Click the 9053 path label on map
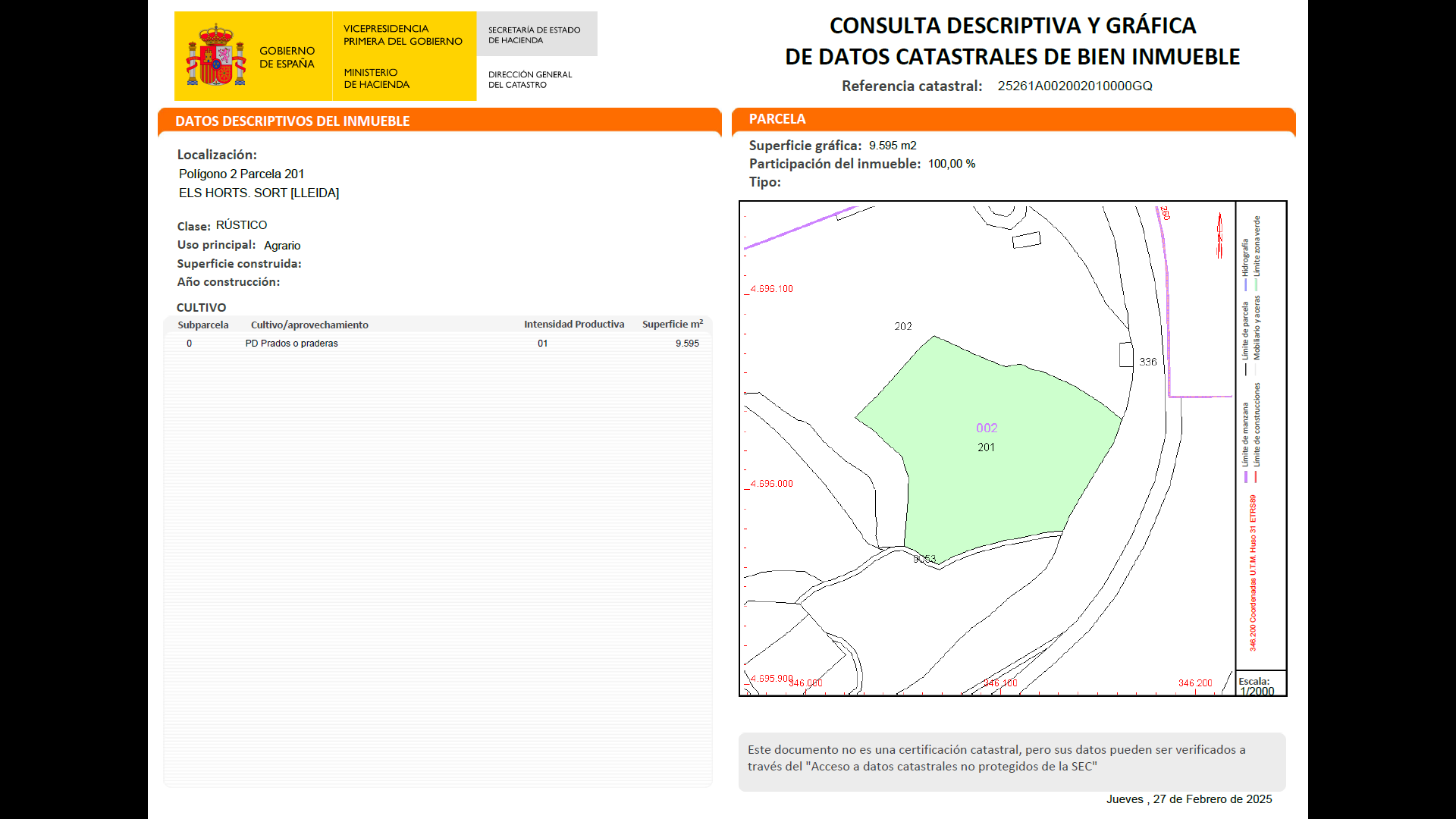 click(924, 559)
